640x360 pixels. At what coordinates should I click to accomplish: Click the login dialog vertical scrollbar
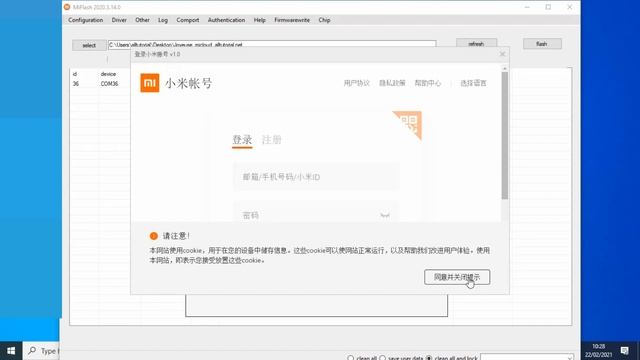point(505,136)
